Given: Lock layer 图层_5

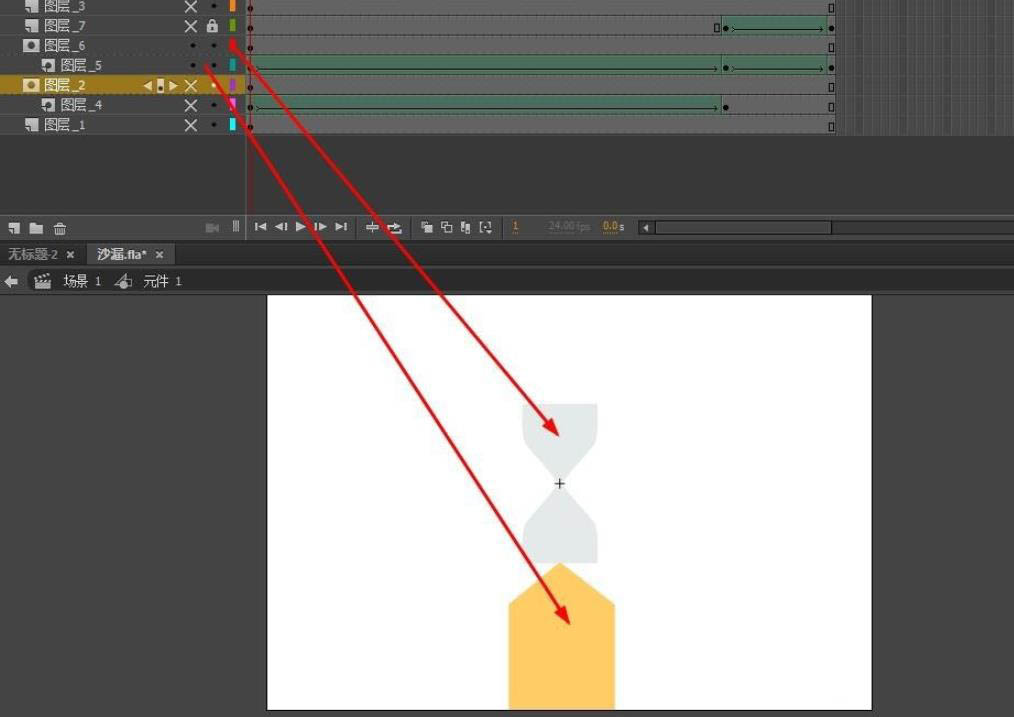Looking at the screenshot, I should coord(214,65).
